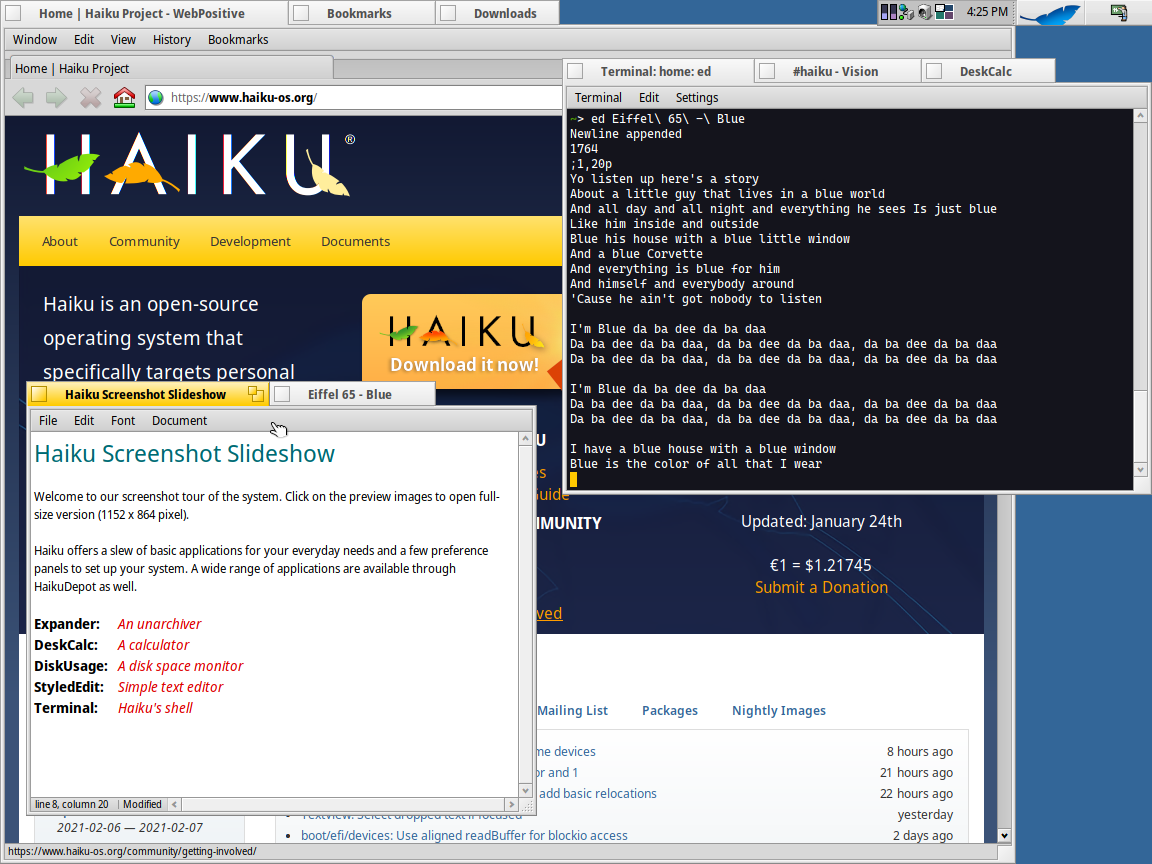
Task: Go back with WebPositive back arrow
Action: coord(24,98)
